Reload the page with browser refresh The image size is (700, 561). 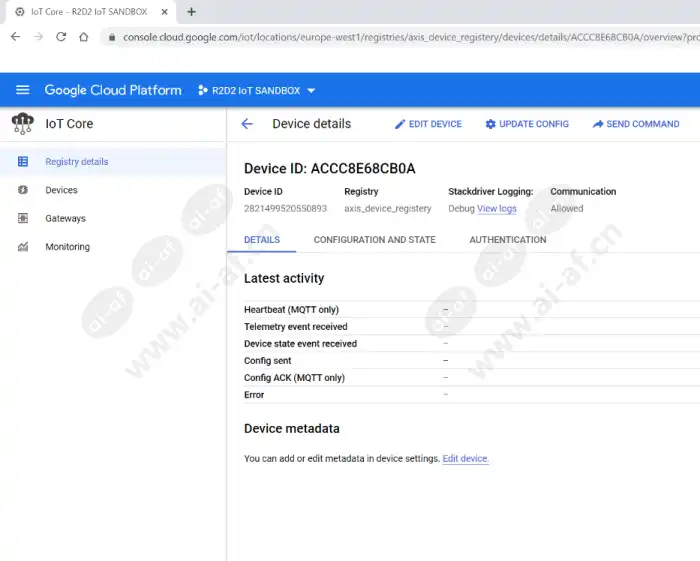point(61,37)
